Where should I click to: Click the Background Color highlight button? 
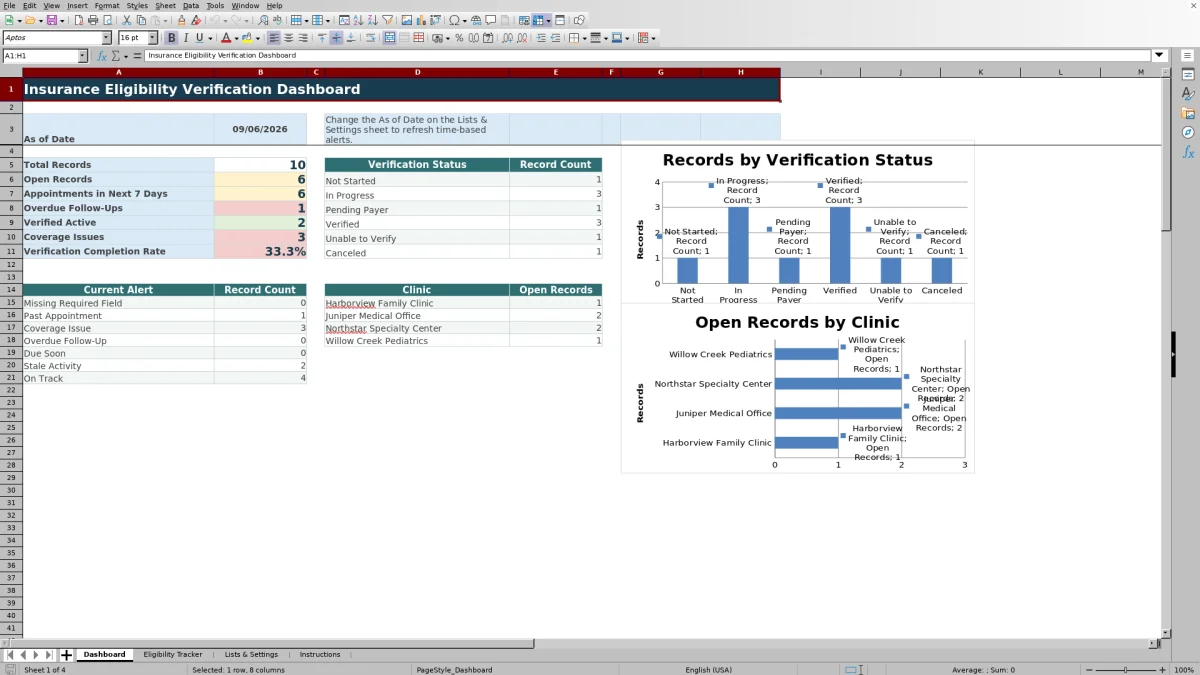coord(246,38)
